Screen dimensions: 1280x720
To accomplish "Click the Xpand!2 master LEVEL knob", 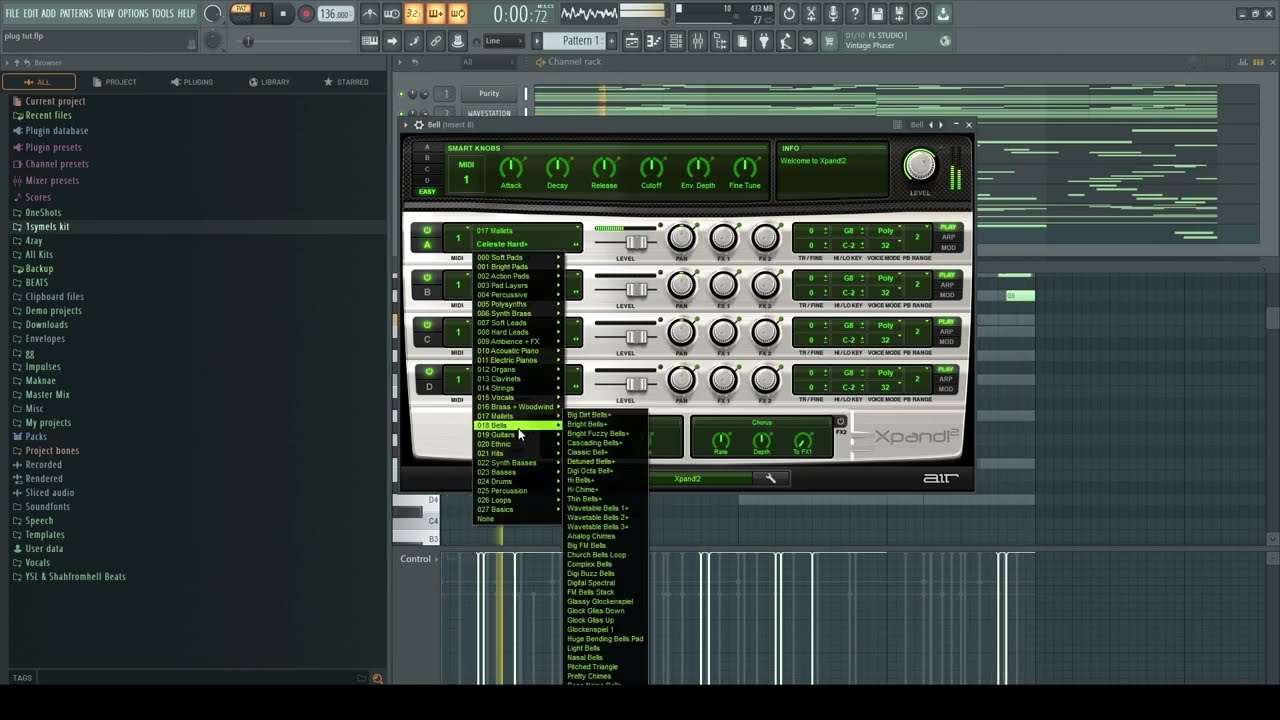I will (920, 165).
